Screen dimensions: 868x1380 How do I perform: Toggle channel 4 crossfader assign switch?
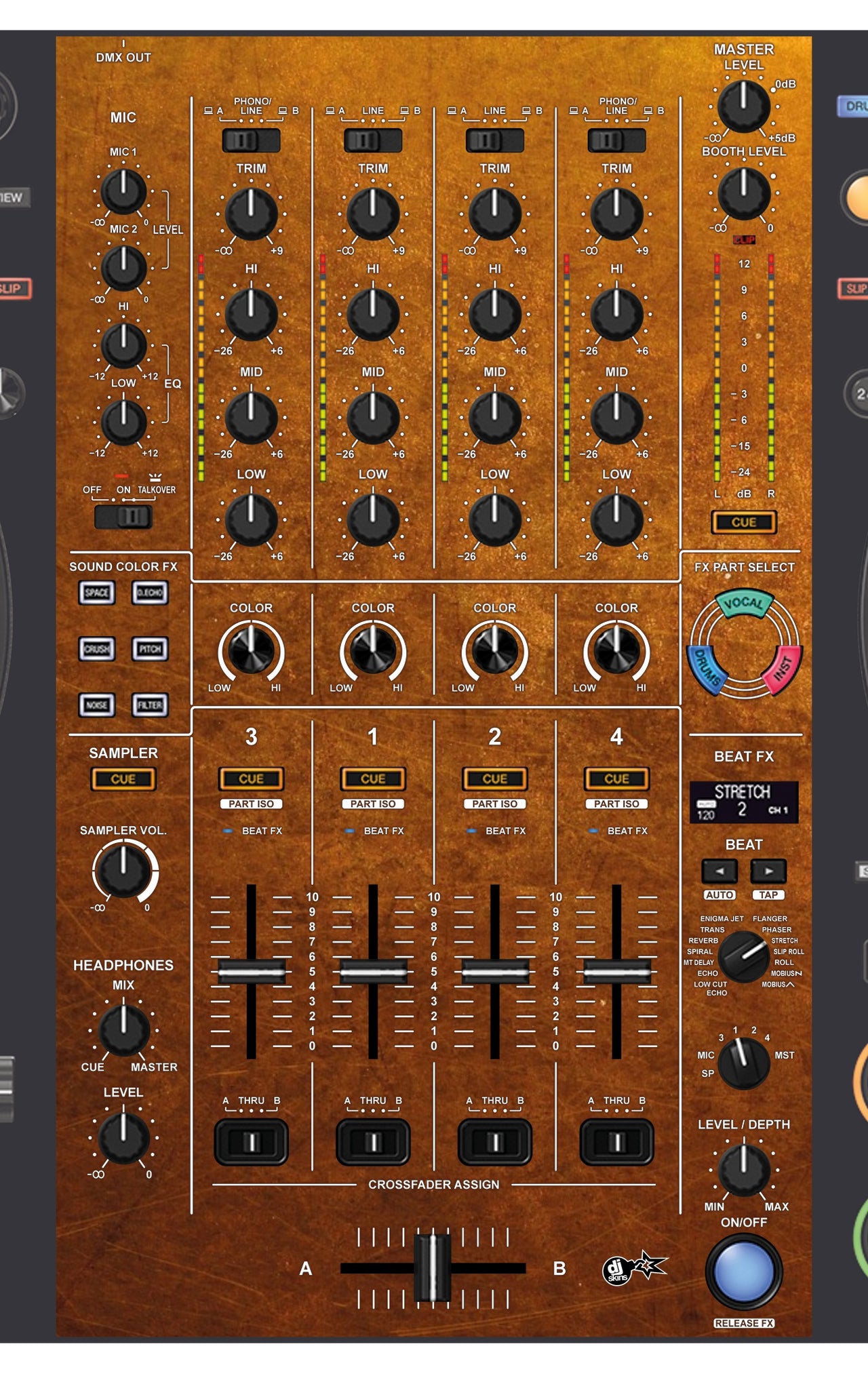click(616, 1143)
